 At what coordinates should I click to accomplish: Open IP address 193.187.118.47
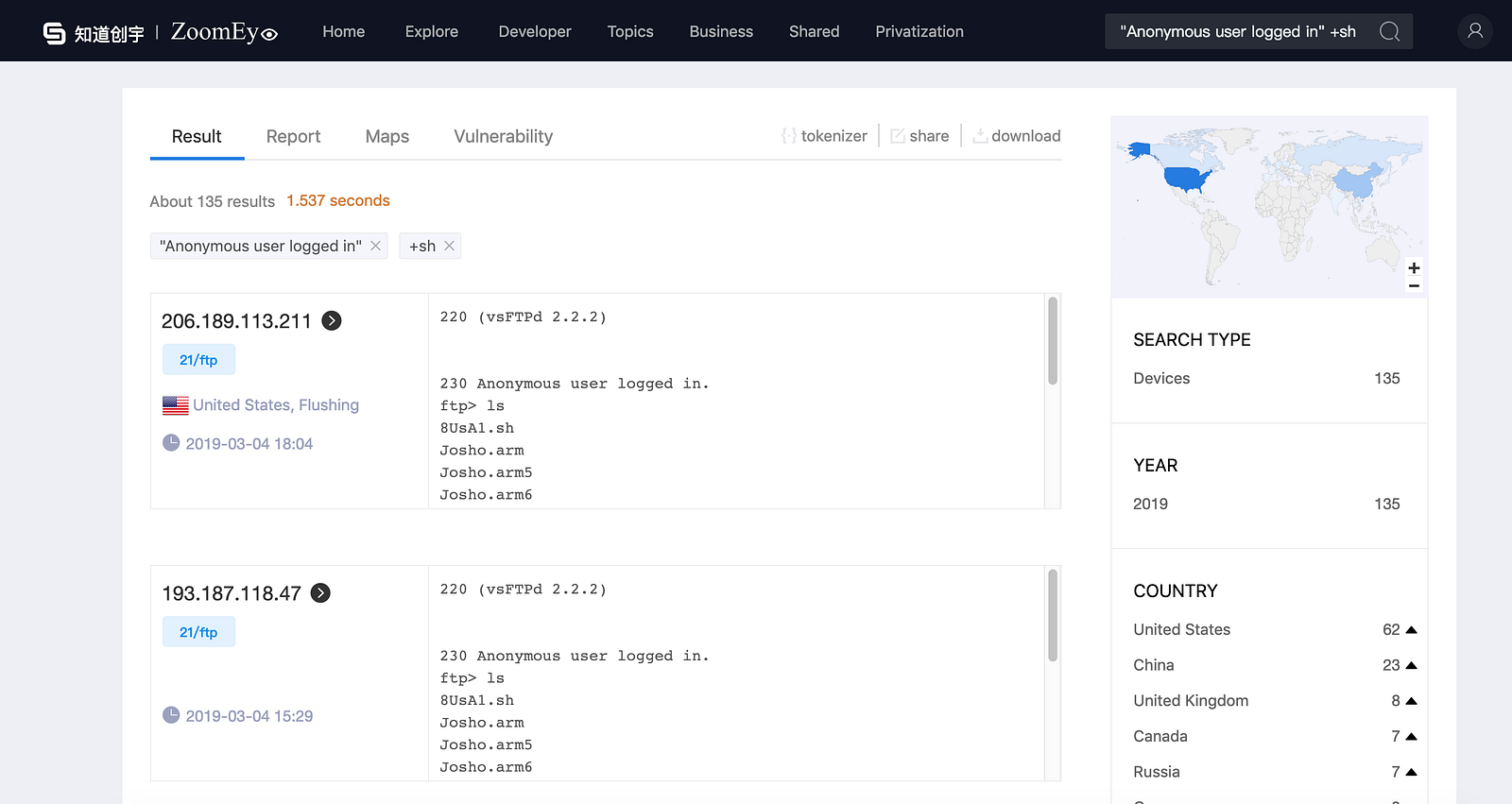click(x=232, y=593)
